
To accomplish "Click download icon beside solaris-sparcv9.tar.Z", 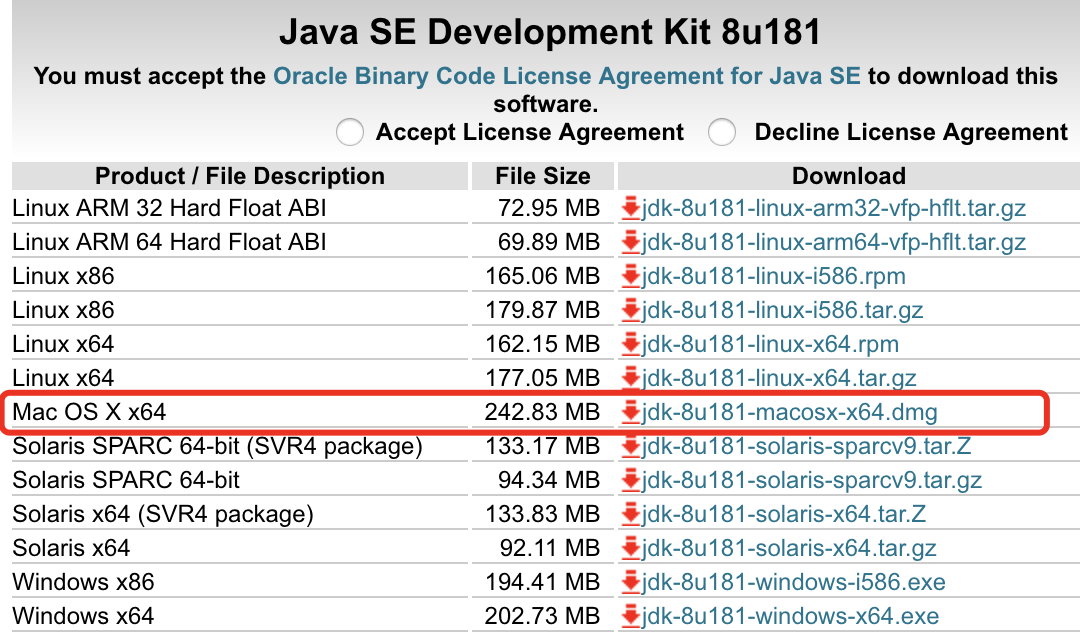I will (x=631, y=446).
